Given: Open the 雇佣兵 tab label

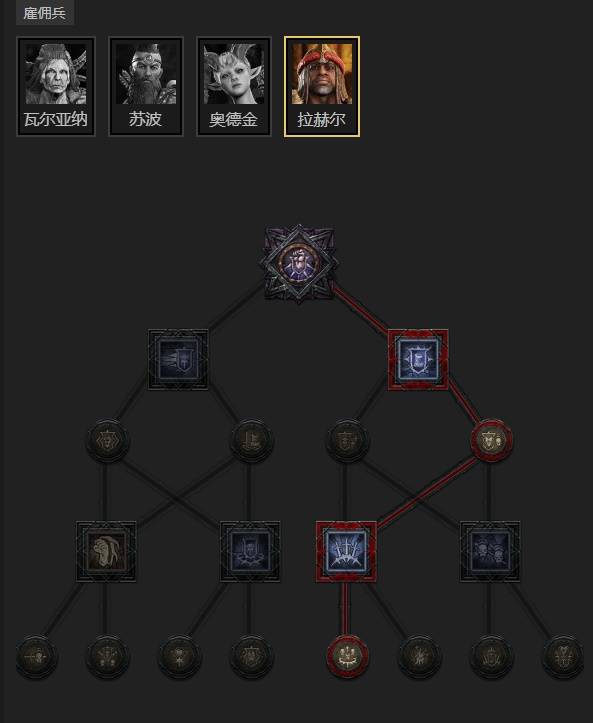Looking at the screenshot, I should coord(45,12).
